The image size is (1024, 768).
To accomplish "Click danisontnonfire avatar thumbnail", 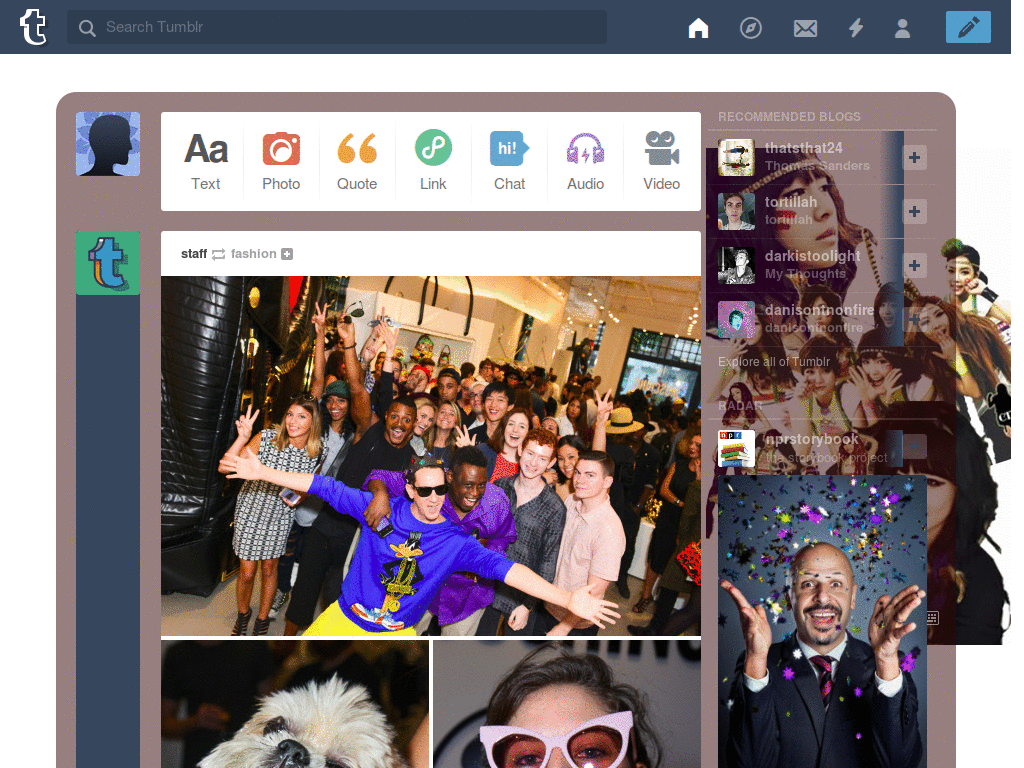I will (x=736, y=320).
